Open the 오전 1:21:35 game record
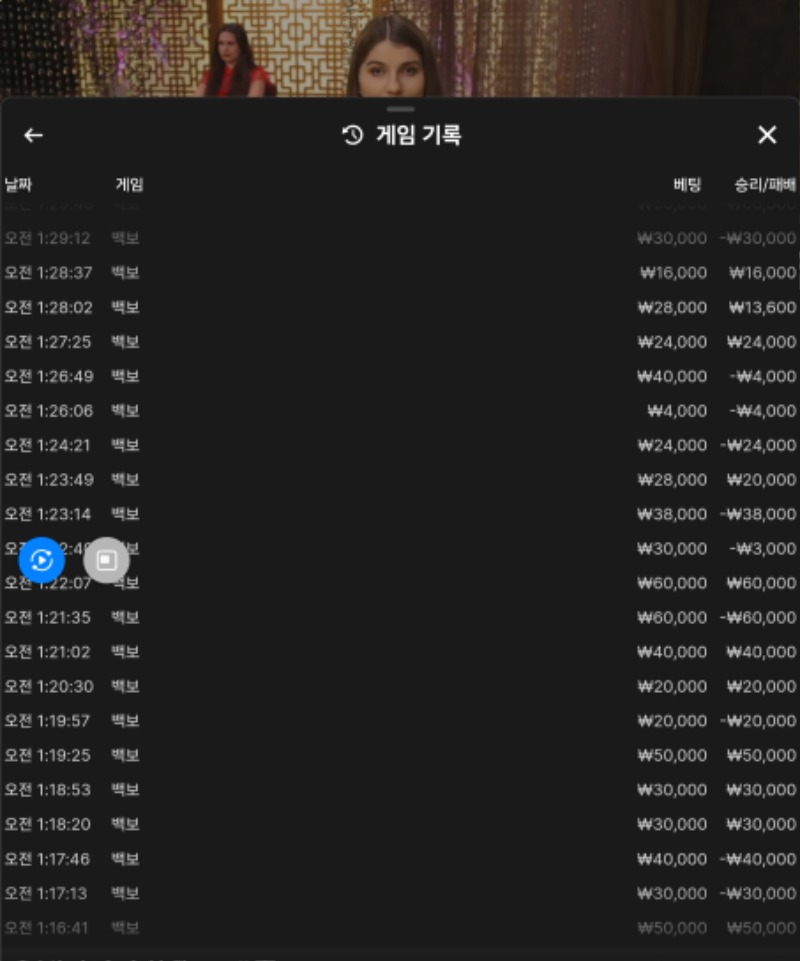The height and width of the screenshot is (961, 800). pos(400,617)
